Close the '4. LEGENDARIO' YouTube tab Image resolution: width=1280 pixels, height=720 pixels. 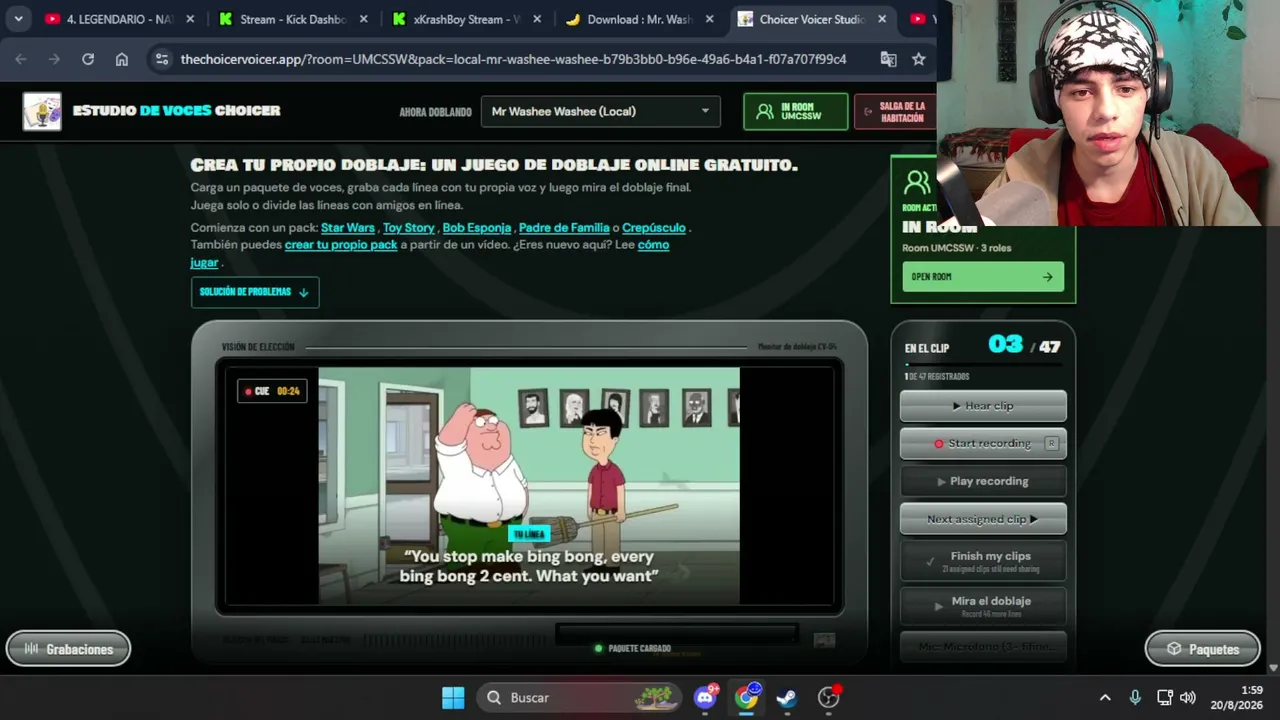(x=190, y=19)
